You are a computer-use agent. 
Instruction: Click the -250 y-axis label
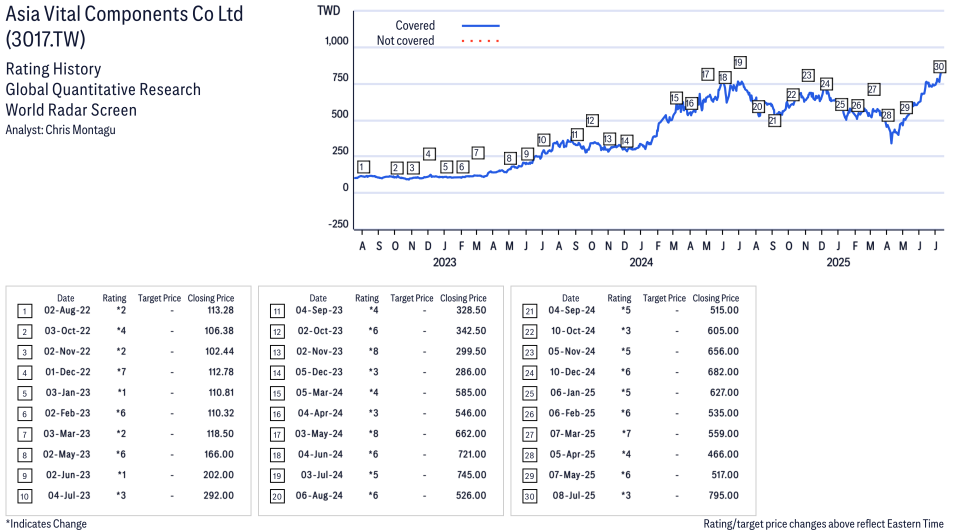[x=339, y=224]
